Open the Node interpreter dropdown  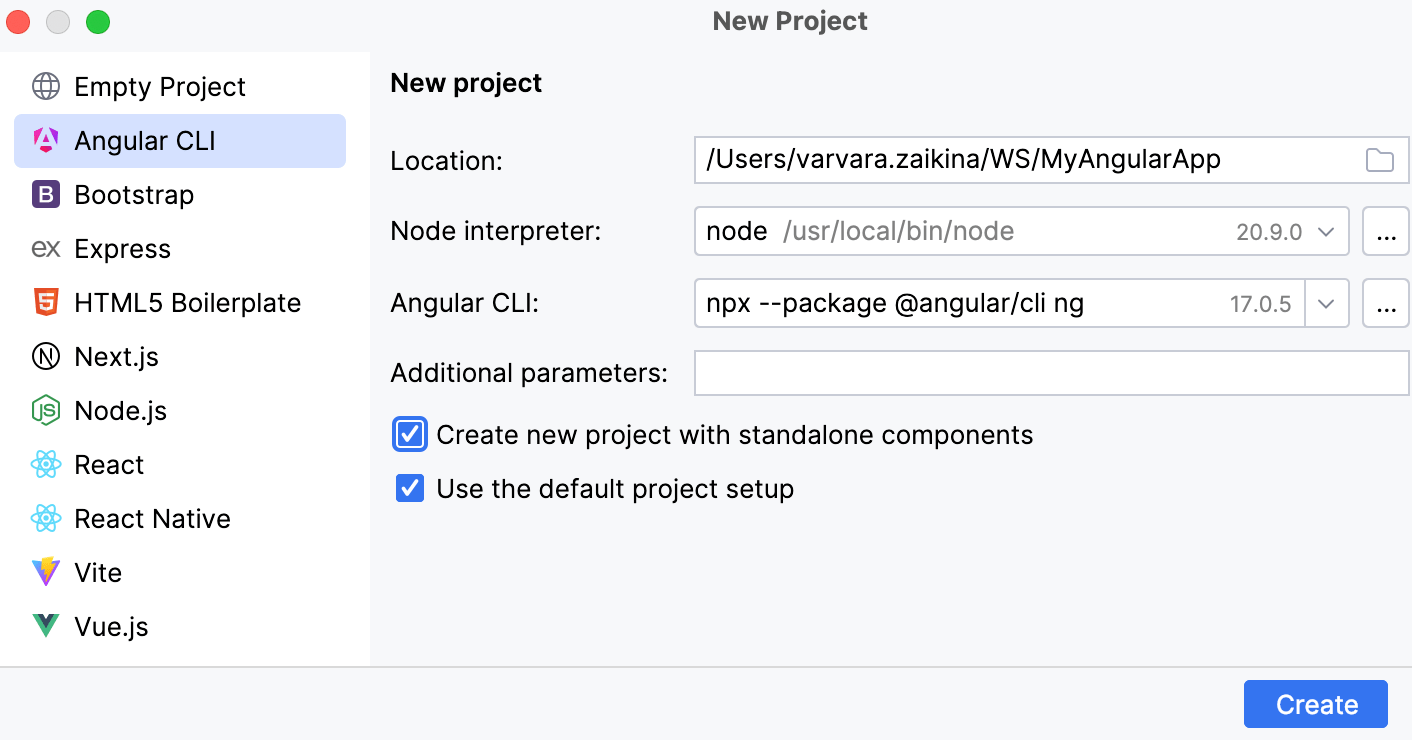click(x=1327, y=231)
